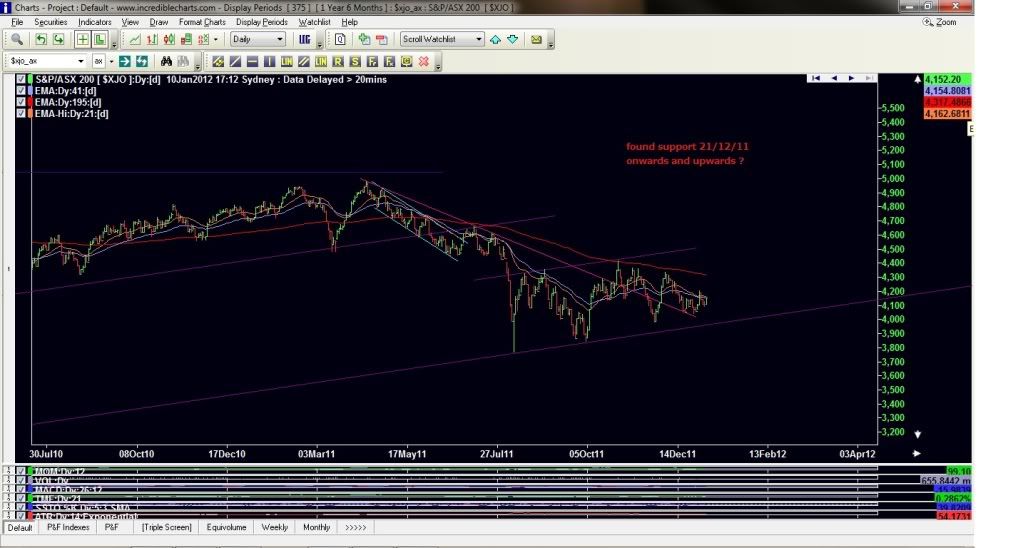Click the Zoom button at top right
1023x548 pixels.
pos(939,22)
